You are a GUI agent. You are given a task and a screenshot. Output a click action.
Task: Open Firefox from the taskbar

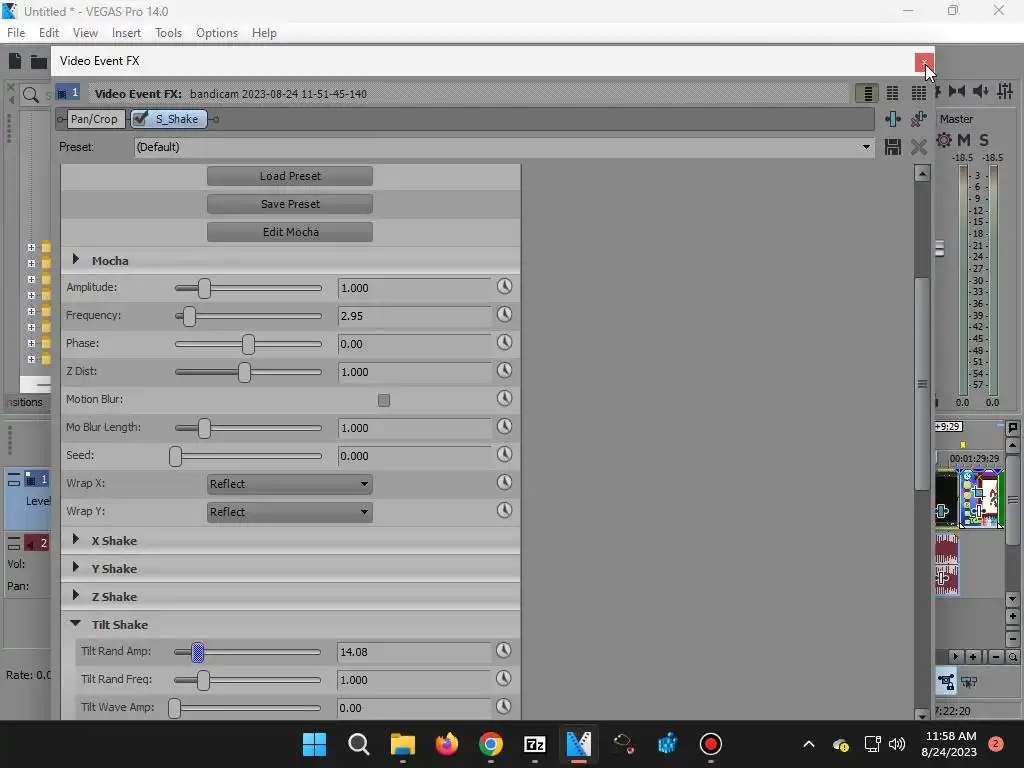pos(447,744)
